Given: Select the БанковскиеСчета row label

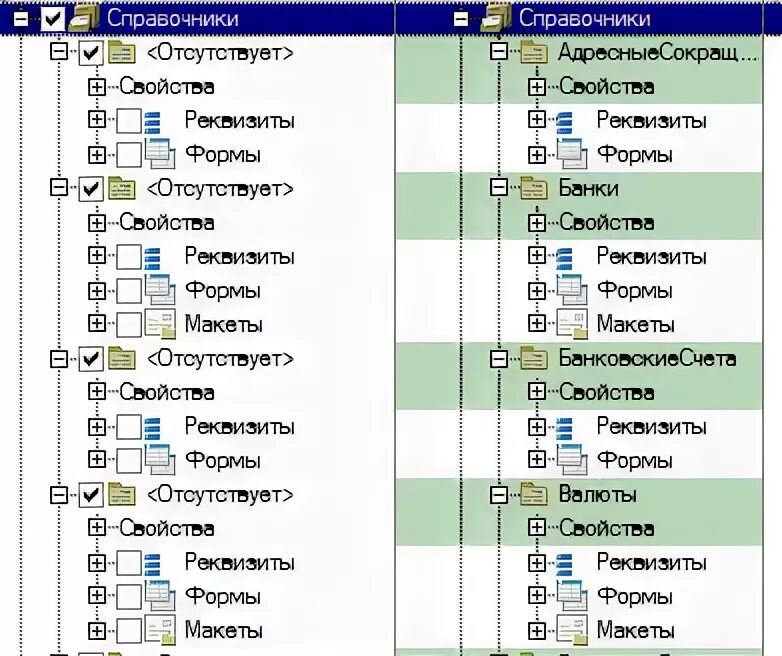Looking at the screenshot, I should point(647,358).
